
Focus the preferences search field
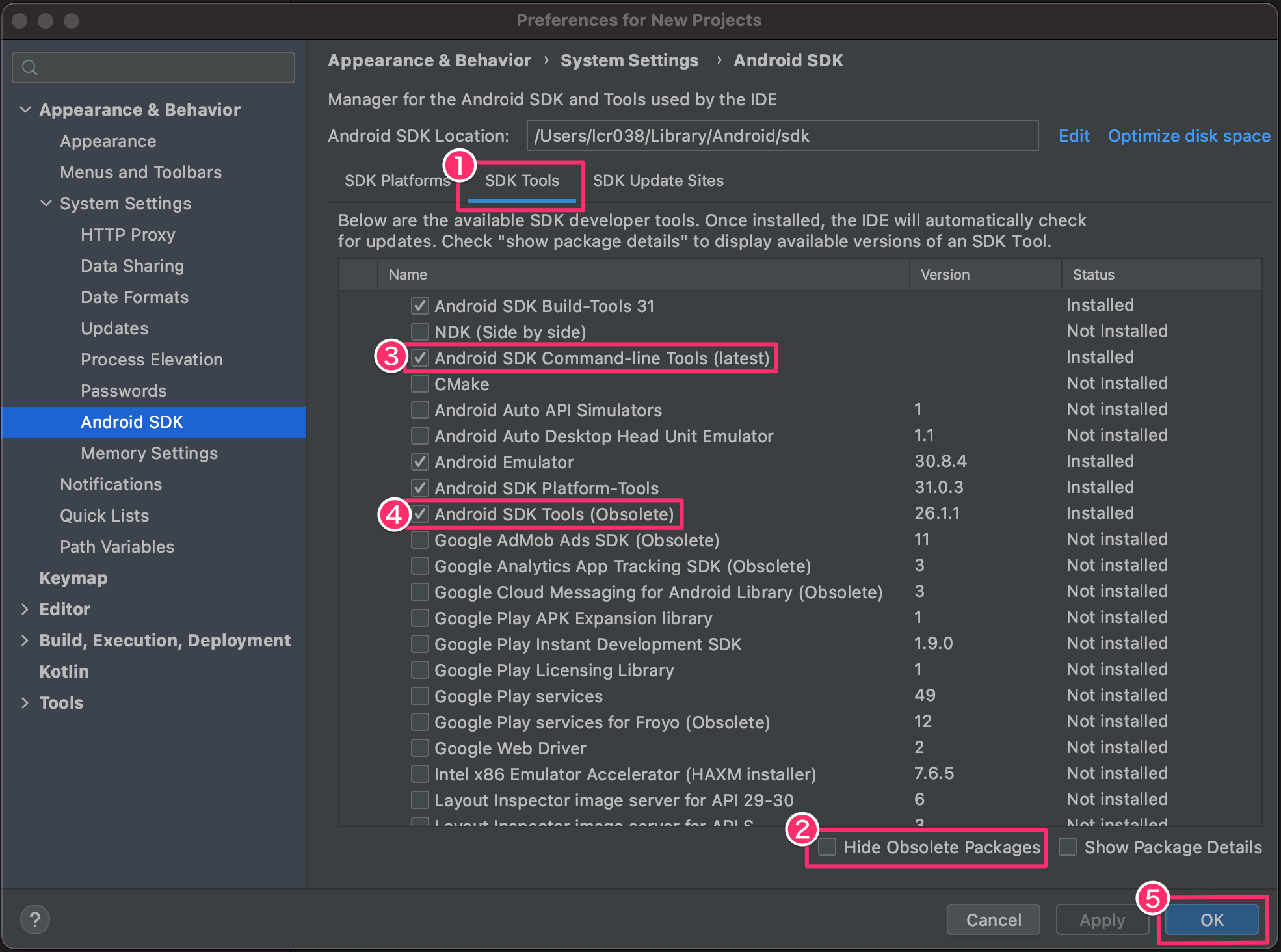tap(153, 68)
